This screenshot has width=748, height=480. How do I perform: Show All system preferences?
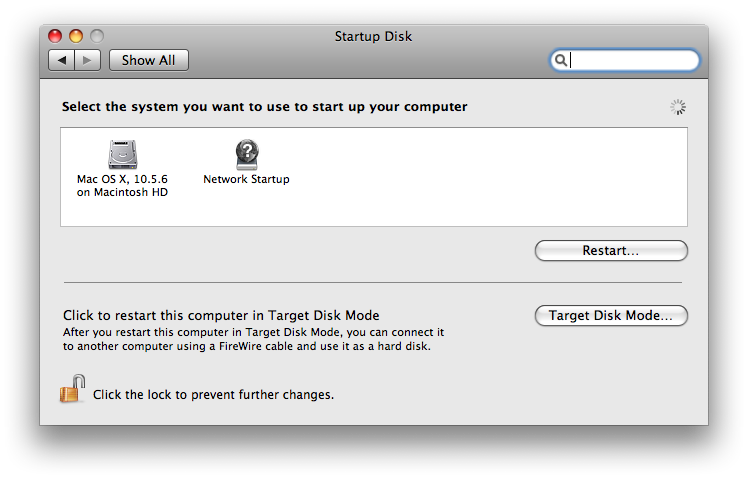(148, 60)
